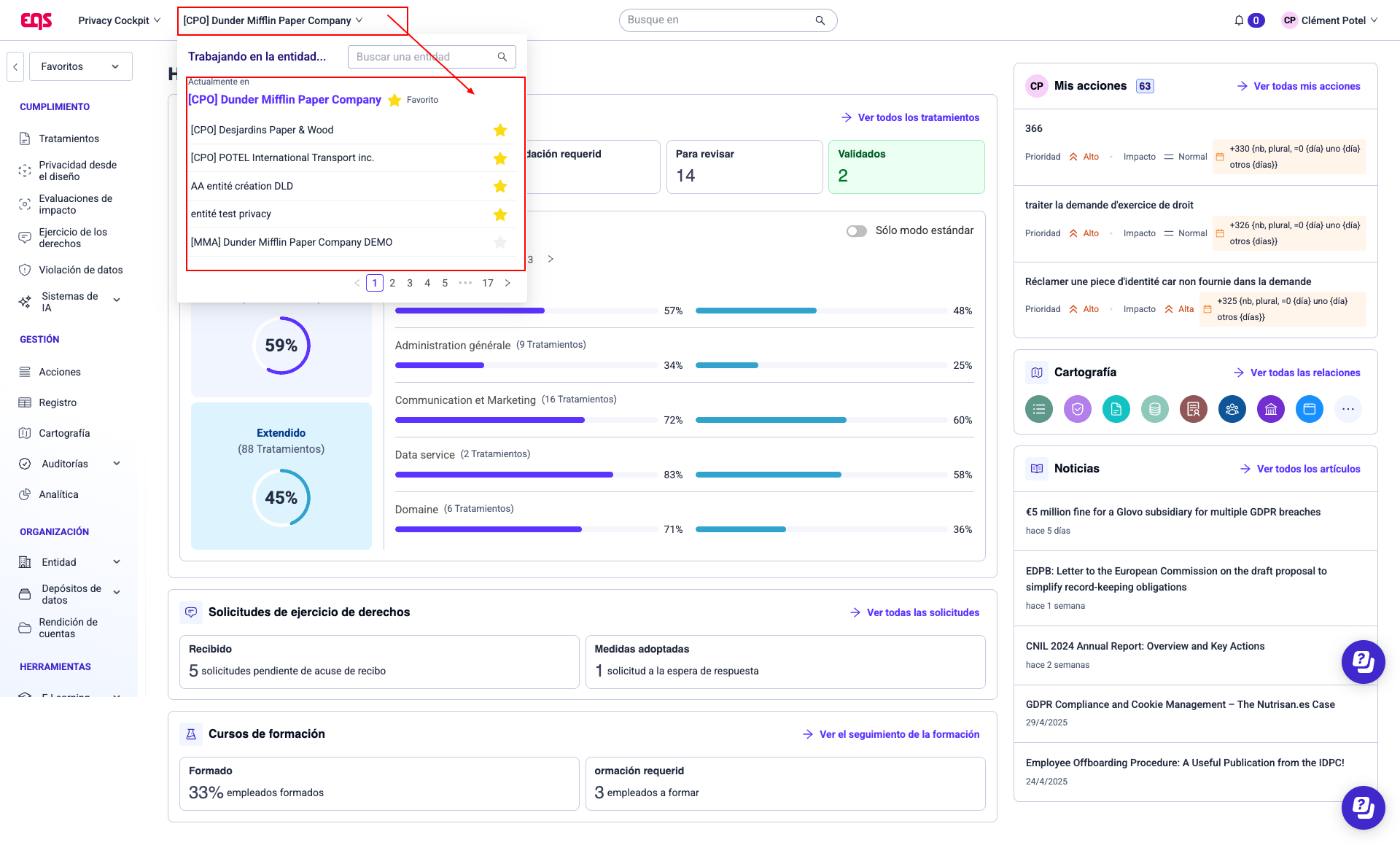Screen dimensions: 1400x845
Task: Unfavorite Dunder Mifflin Paper Company star
Action: tap(394, 100)
